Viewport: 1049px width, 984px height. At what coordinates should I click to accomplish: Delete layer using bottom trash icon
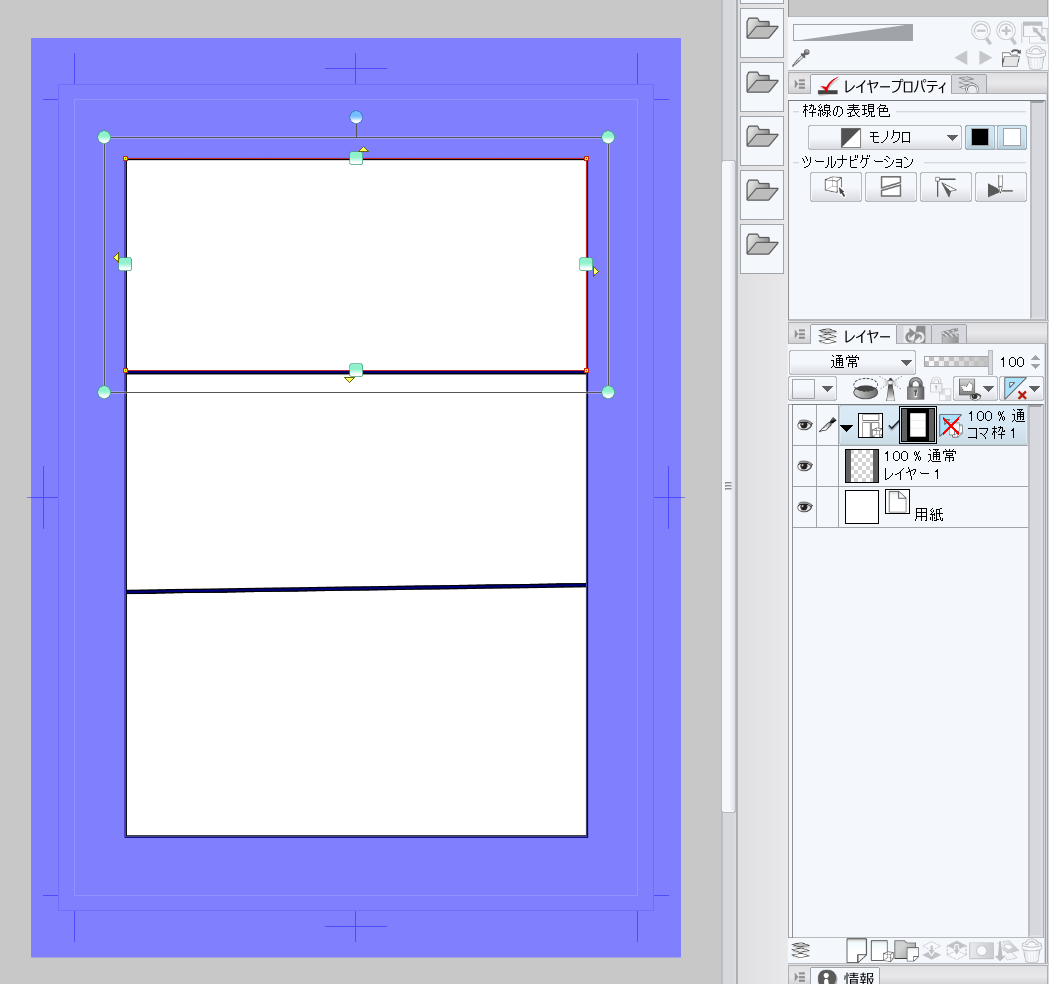[1035, 950]
